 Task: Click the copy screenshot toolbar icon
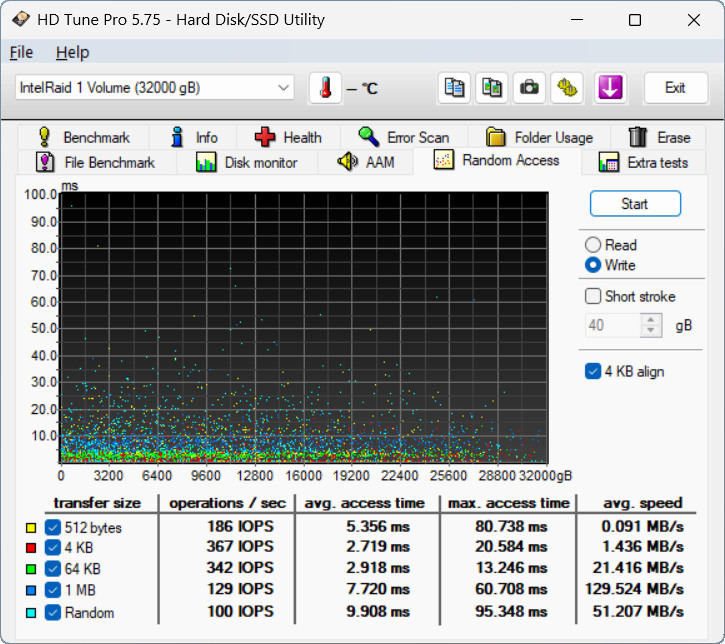[x=492, y=87]
